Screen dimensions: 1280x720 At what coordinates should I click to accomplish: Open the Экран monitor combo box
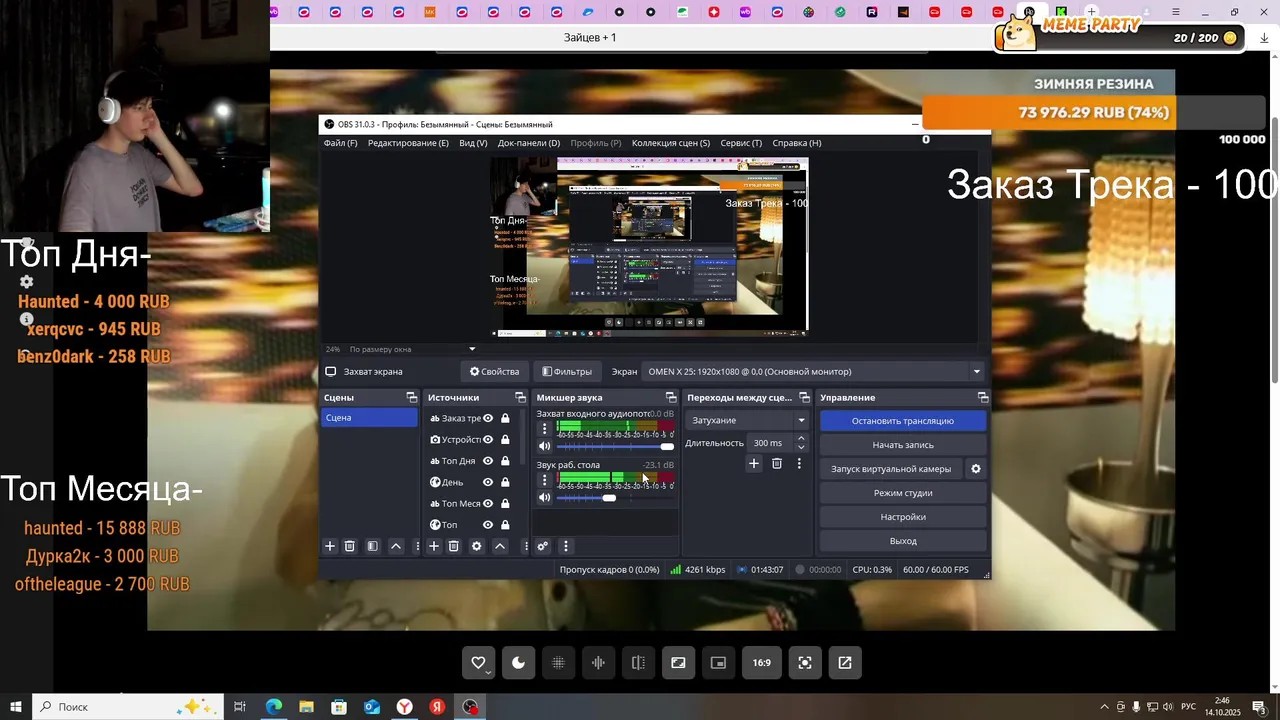coord(814,371)
